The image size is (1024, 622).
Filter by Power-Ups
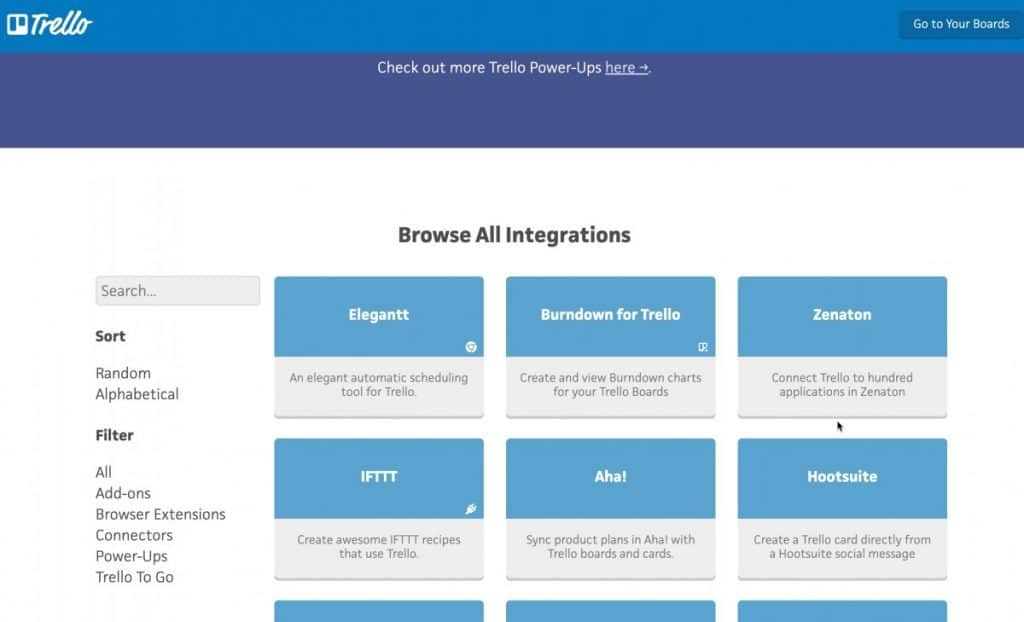[131, 555]
